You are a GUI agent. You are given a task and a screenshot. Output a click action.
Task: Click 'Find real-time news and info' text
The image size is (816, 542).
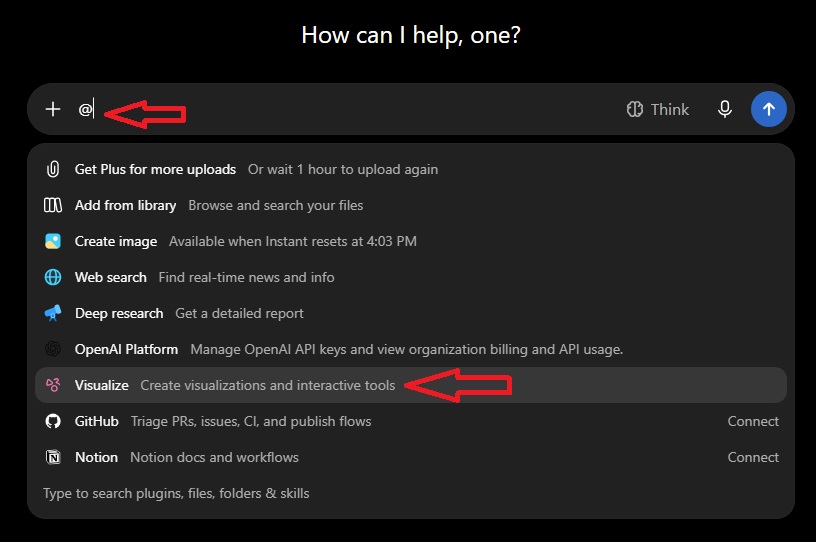246,277
